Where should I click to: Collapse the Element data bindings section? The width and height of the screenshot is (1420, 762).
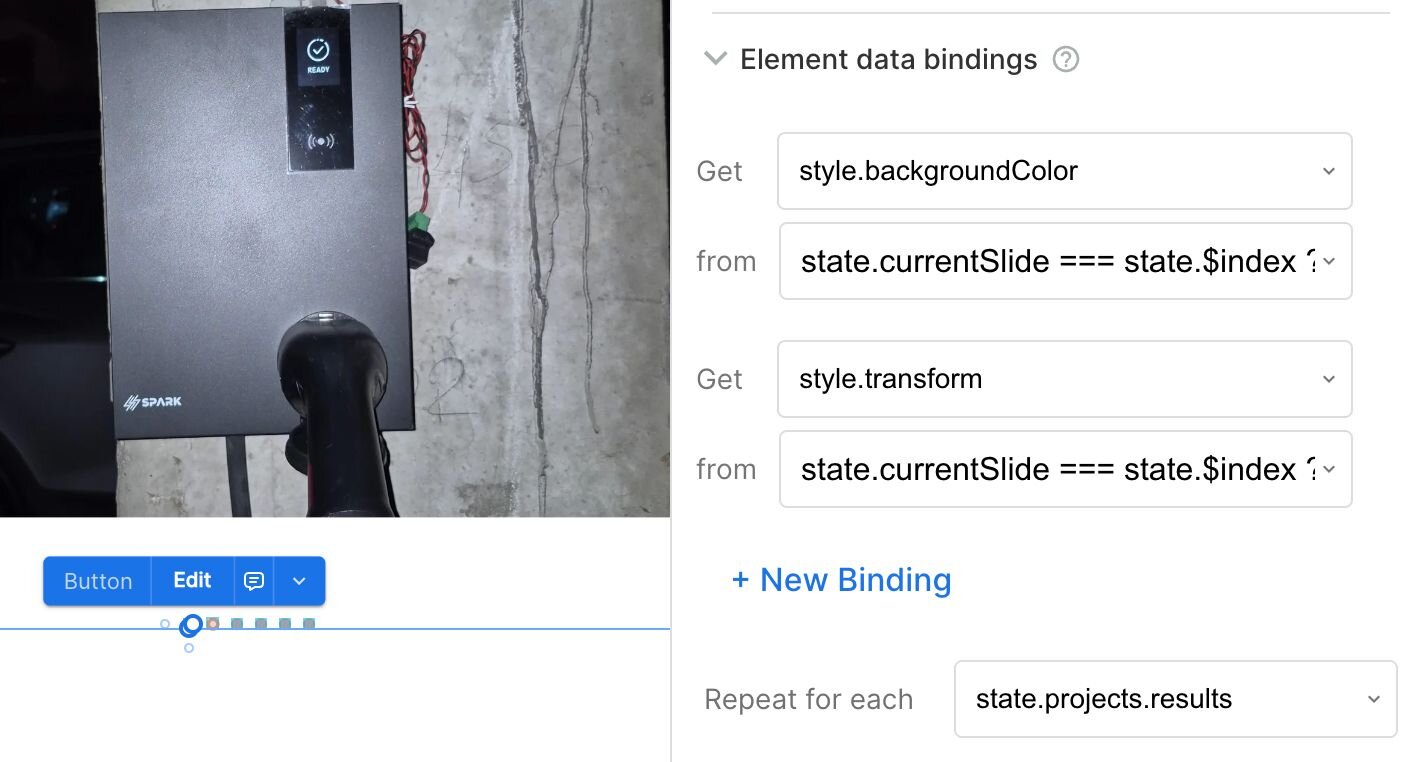pyautogui.click(x=715, y=59)
